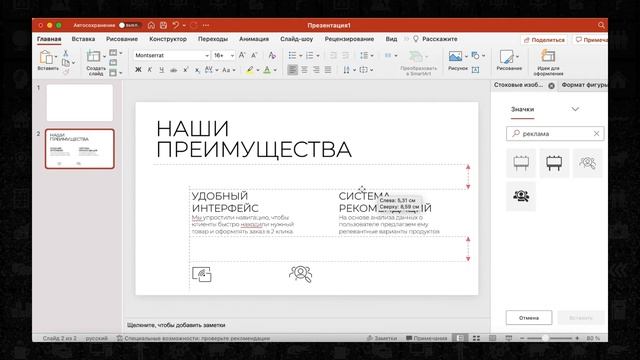Click the numbered list icon
Screen dimensions: 640x360
(x=310, y=56)
